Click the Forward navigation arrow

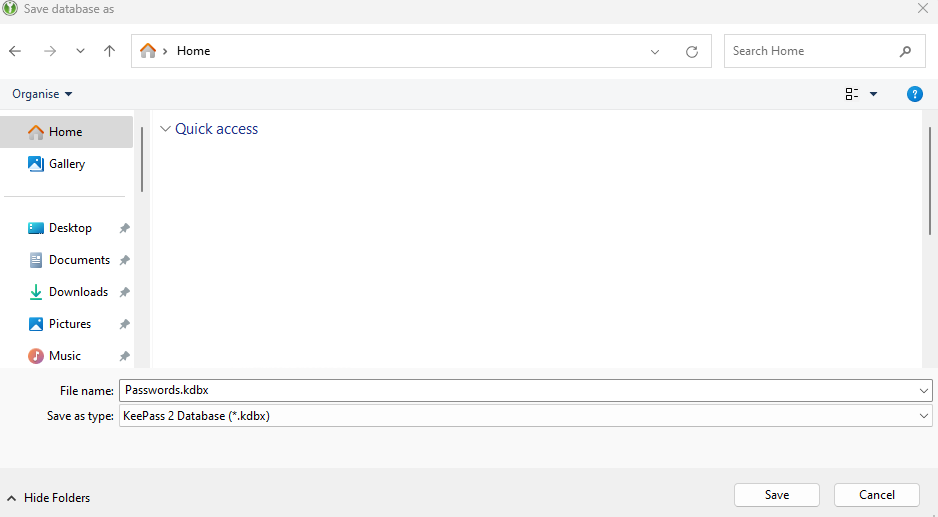click(x=49, y=51)
